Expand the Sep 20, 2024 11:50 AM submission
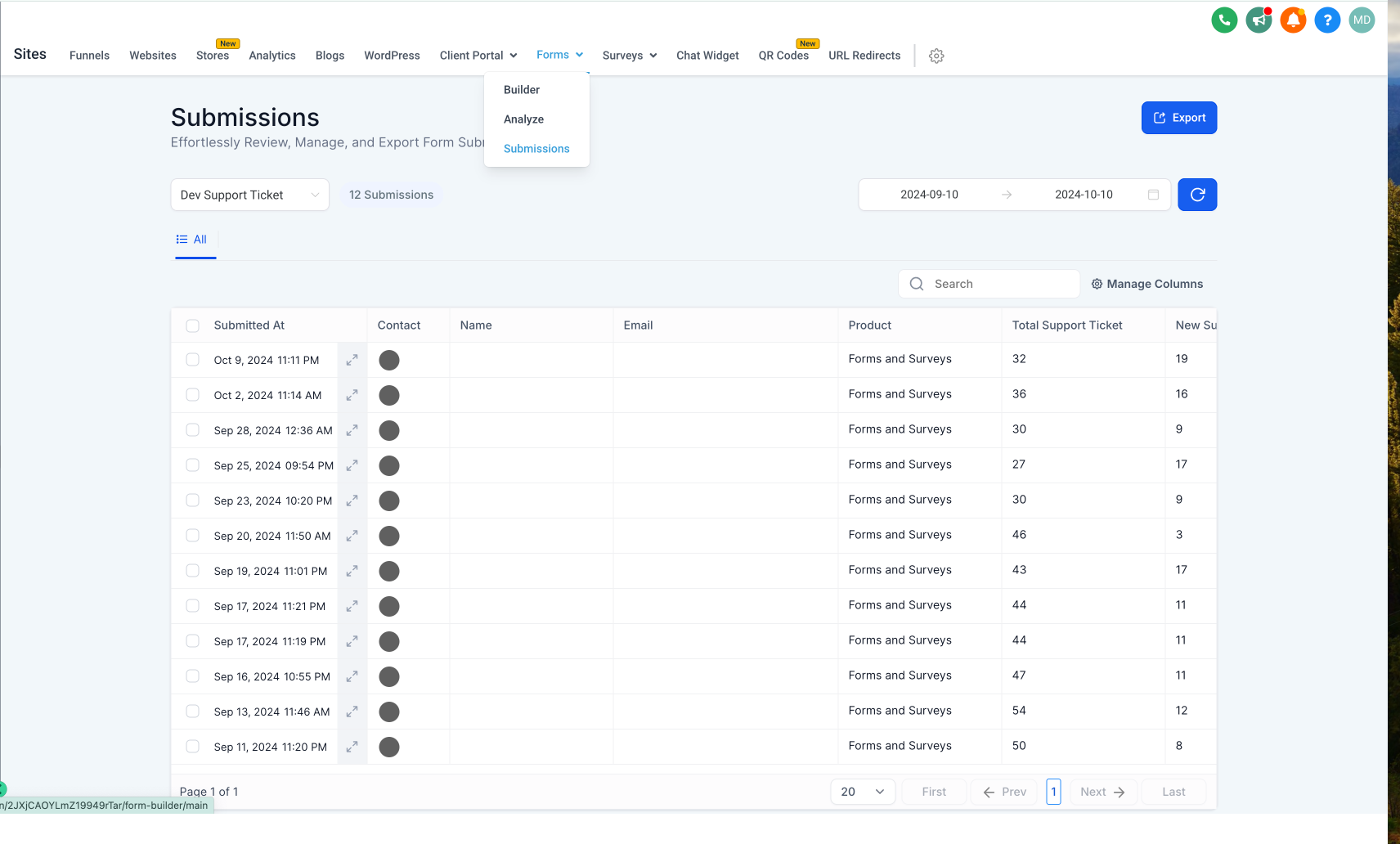The height and width of the screenshot is (844, 1400). pos(352,536)
